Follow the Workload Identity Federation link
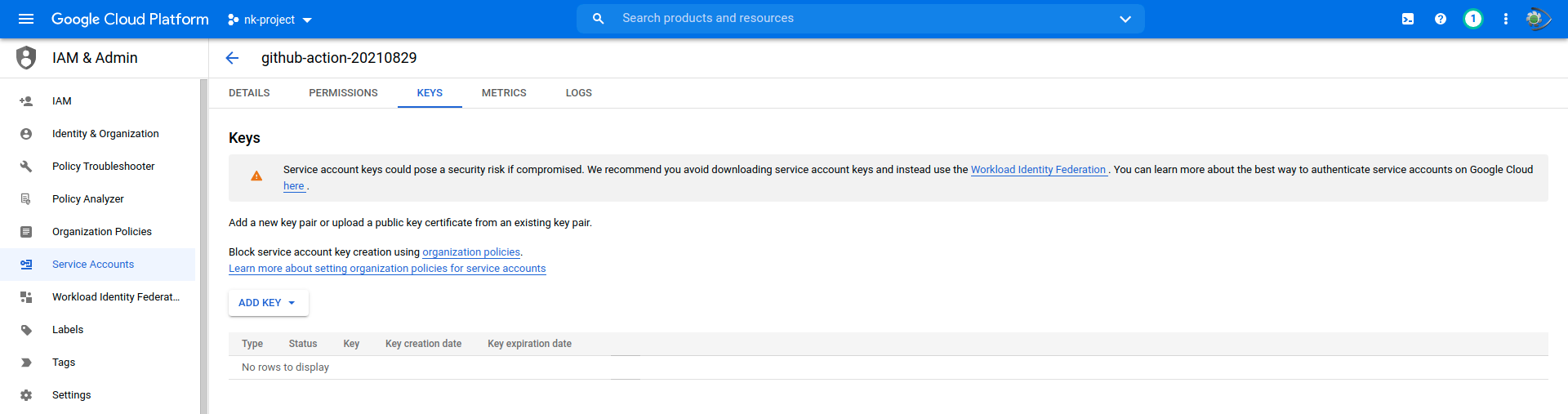 click(x=1038, y=170)
